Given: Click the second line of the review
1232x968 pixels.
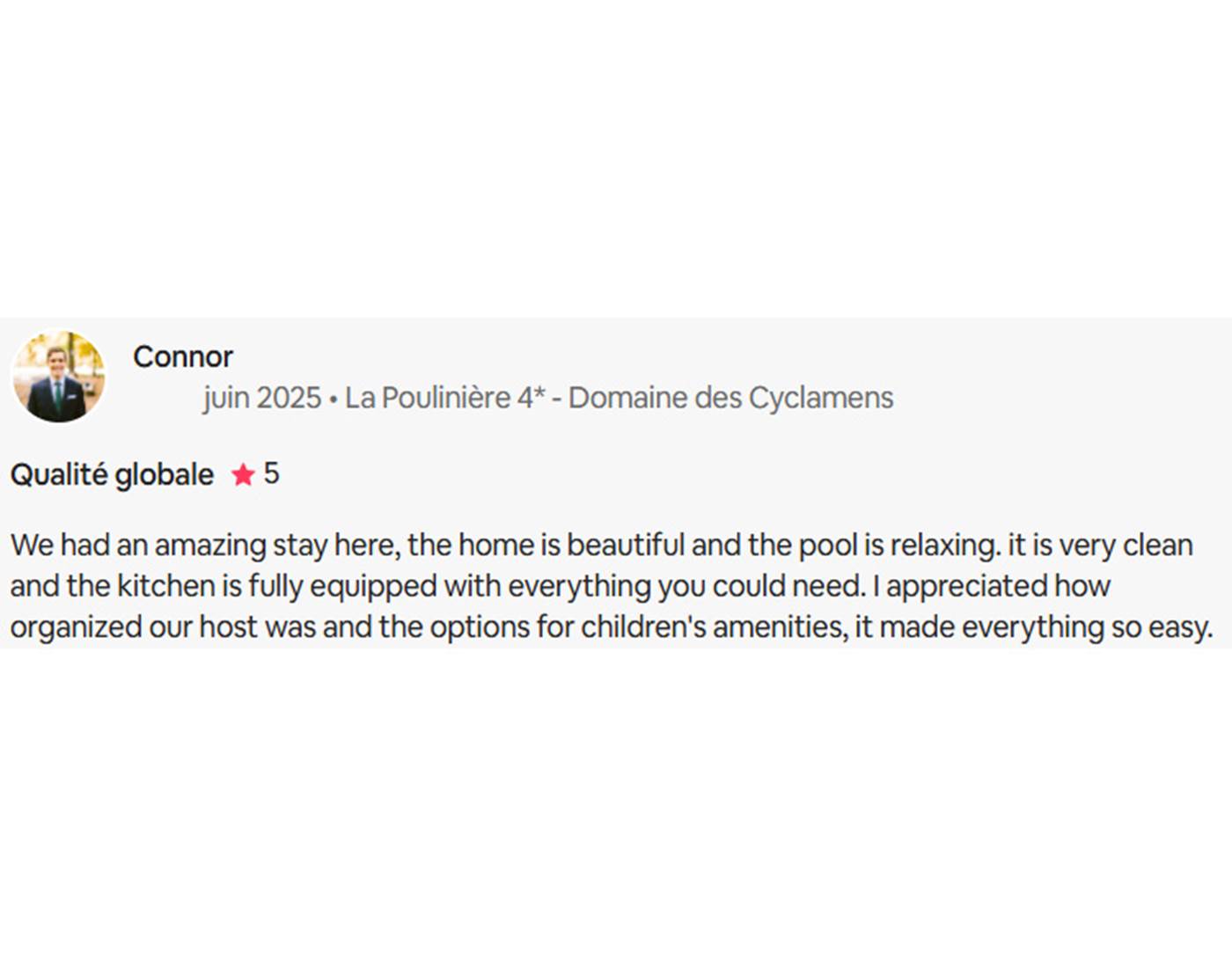Looking at the screenshot, I should (x=560, y=586).
